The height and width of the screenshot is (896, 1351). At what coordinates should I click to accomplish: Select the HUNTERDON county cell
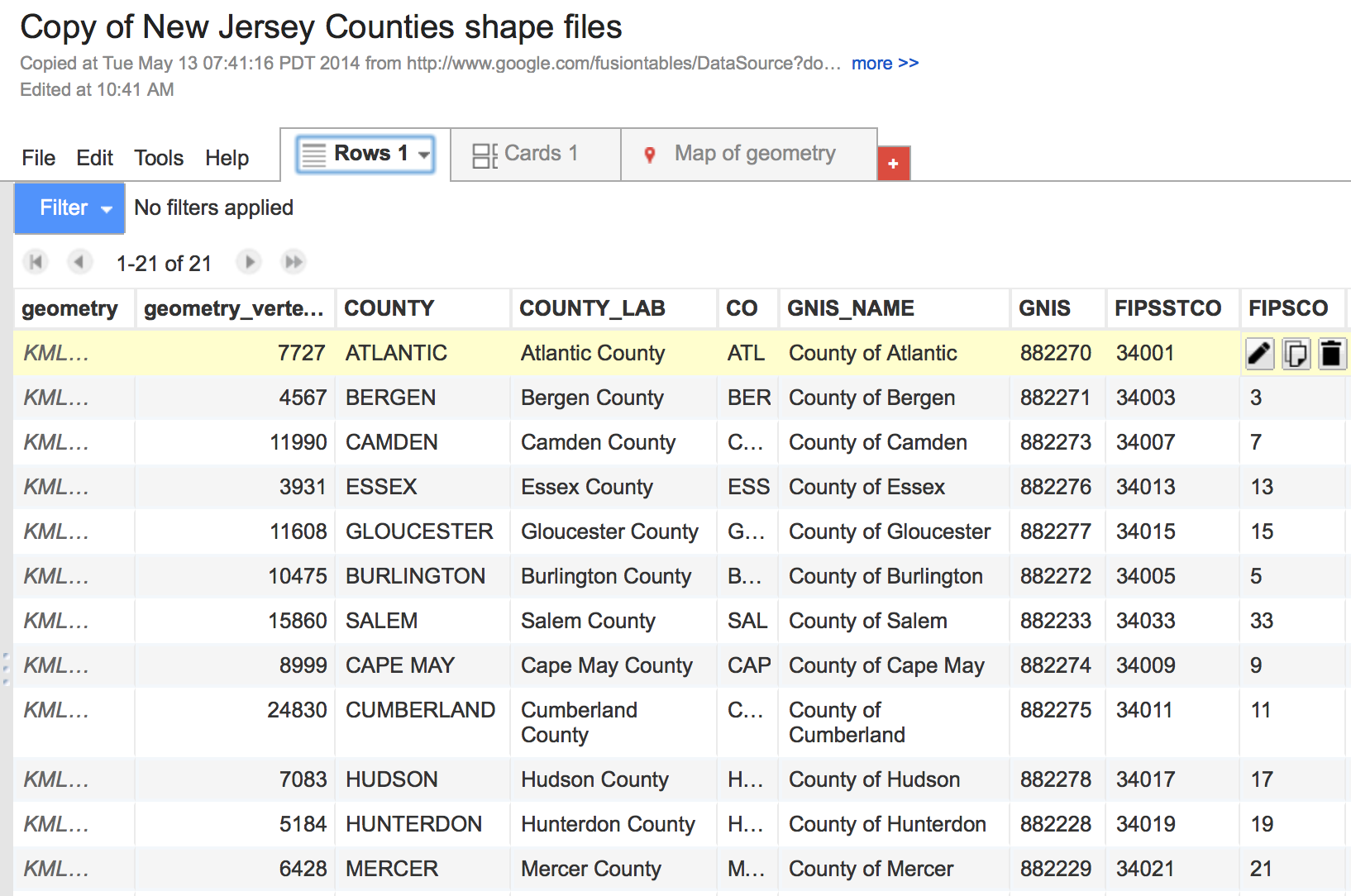[422, 824]
